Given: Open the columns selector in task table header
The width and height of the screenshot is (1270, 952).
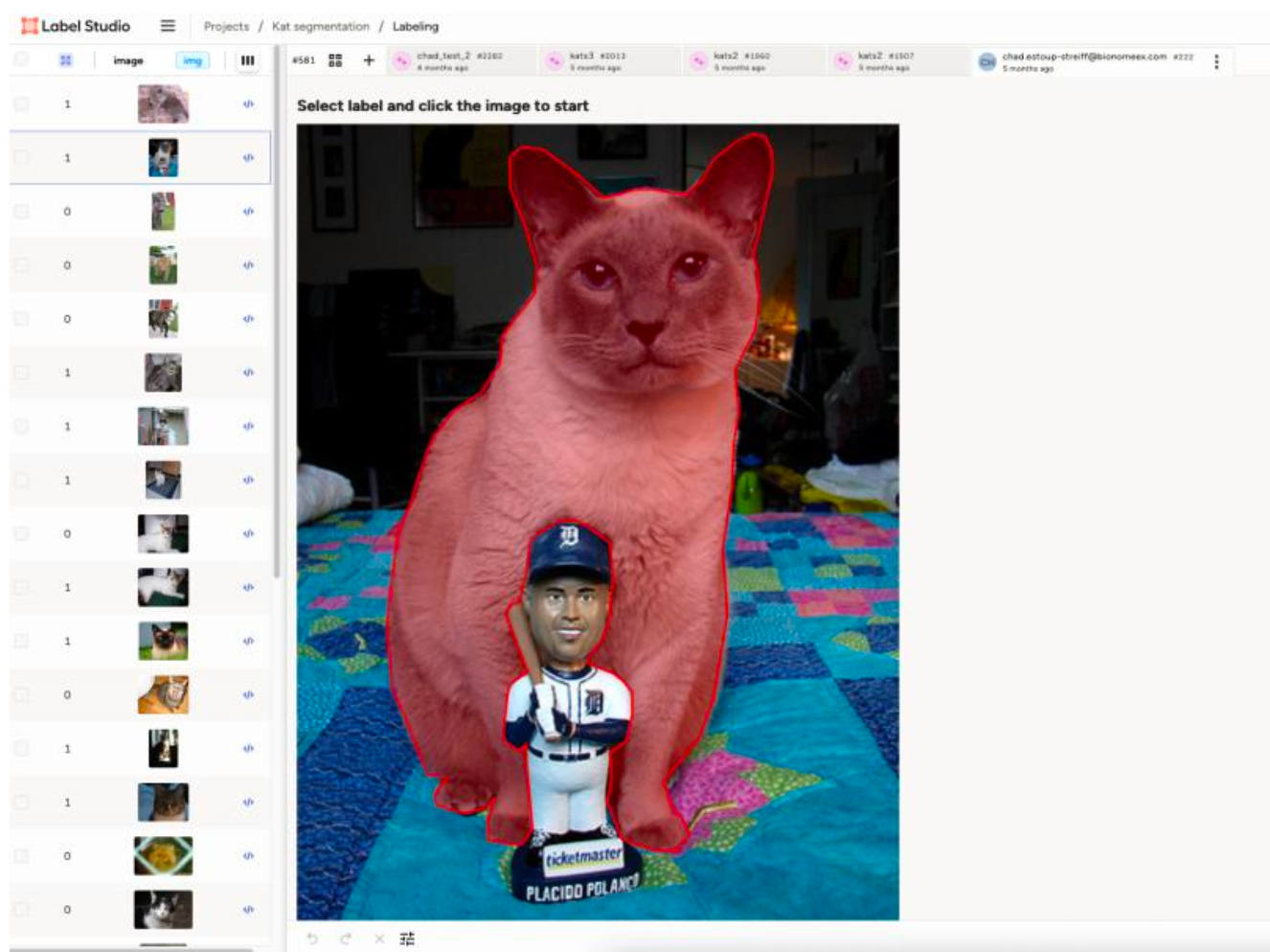Looking at the screenshot, I should (x=247, y=60).
